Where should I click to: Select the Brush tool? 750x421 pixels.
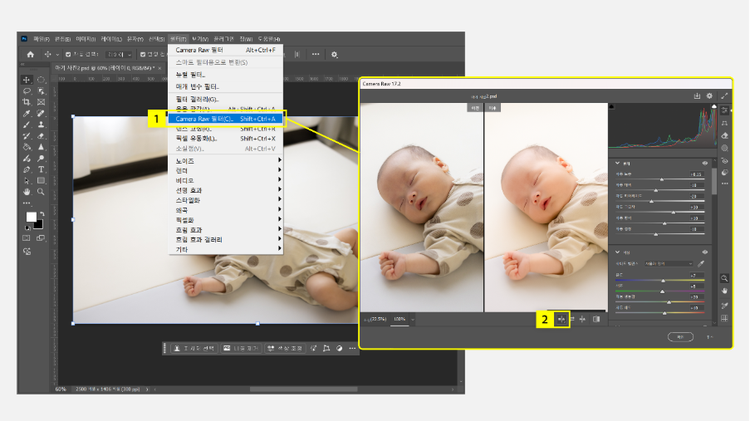coord(26,124)
